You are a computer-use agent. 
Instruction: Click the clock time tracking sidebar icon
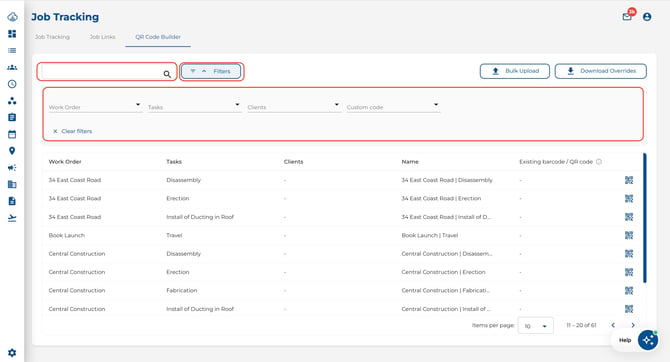(12, 84)
